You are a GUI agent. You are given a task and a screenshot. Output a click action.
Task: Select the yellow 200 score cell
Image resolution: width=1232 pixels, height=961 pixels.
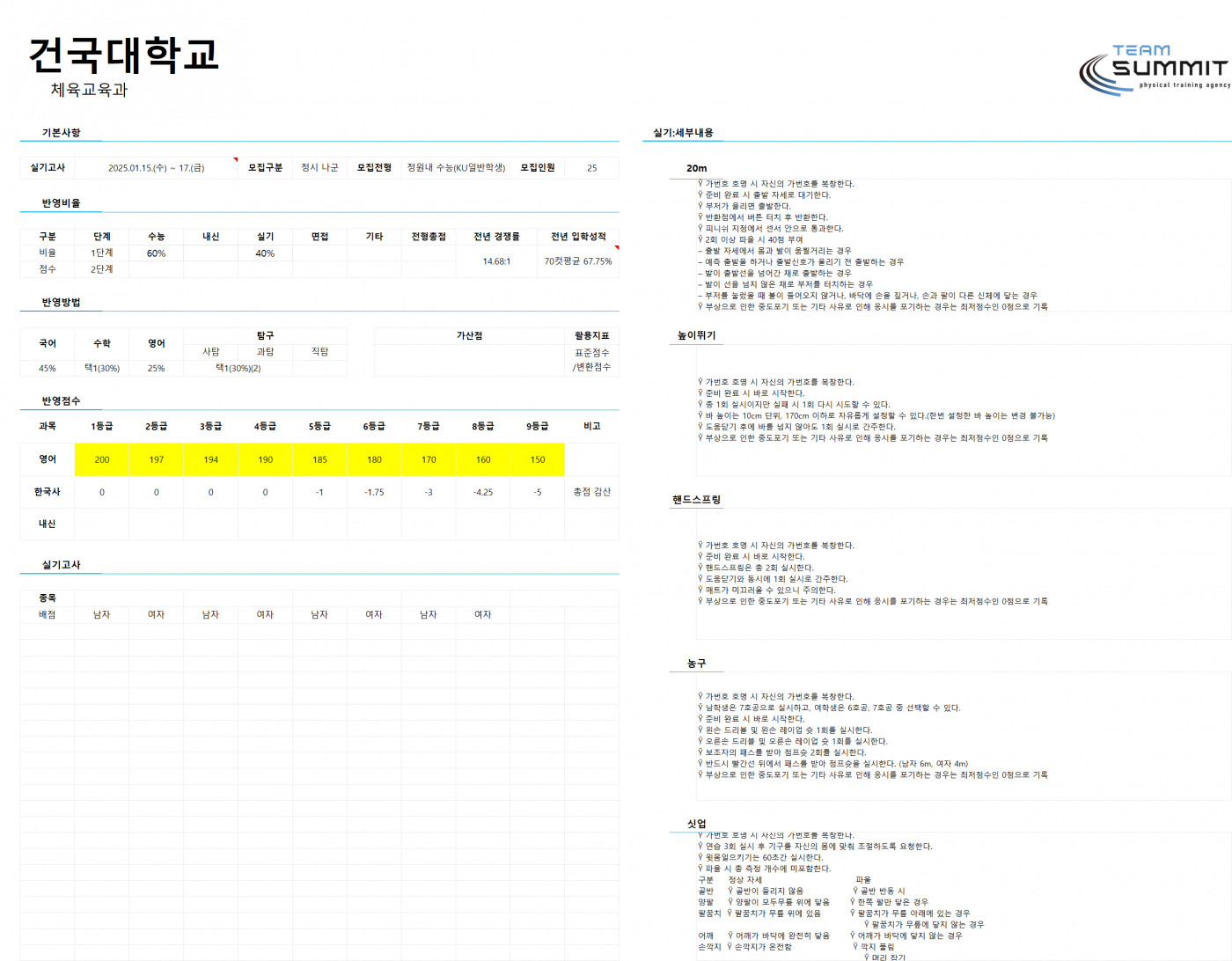click(102, 459)
